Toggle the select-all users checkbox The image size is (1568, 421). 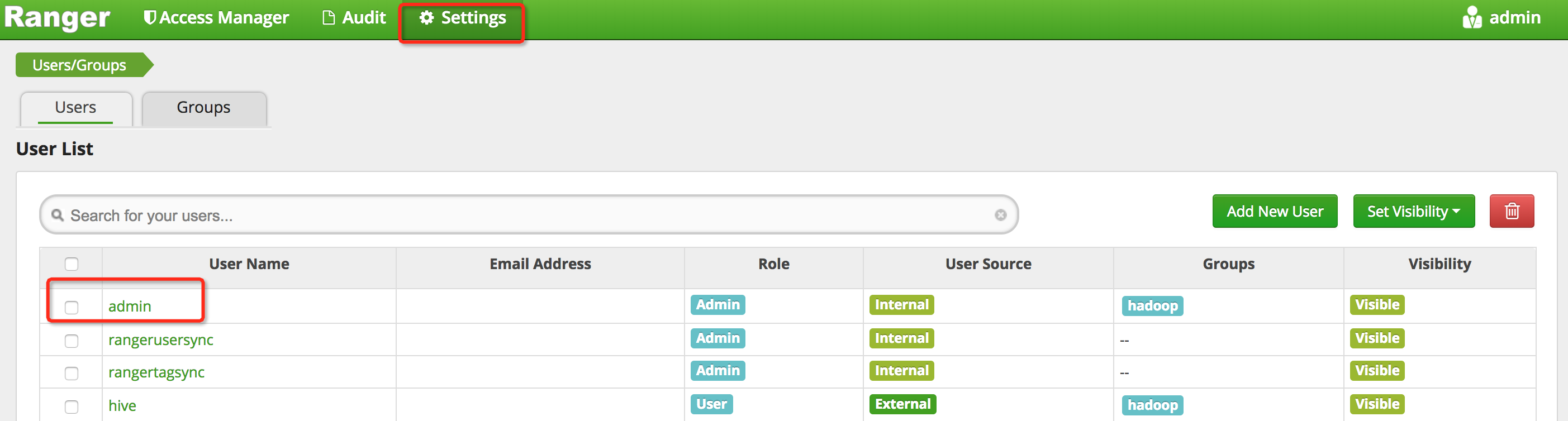(x=71, y=264)
